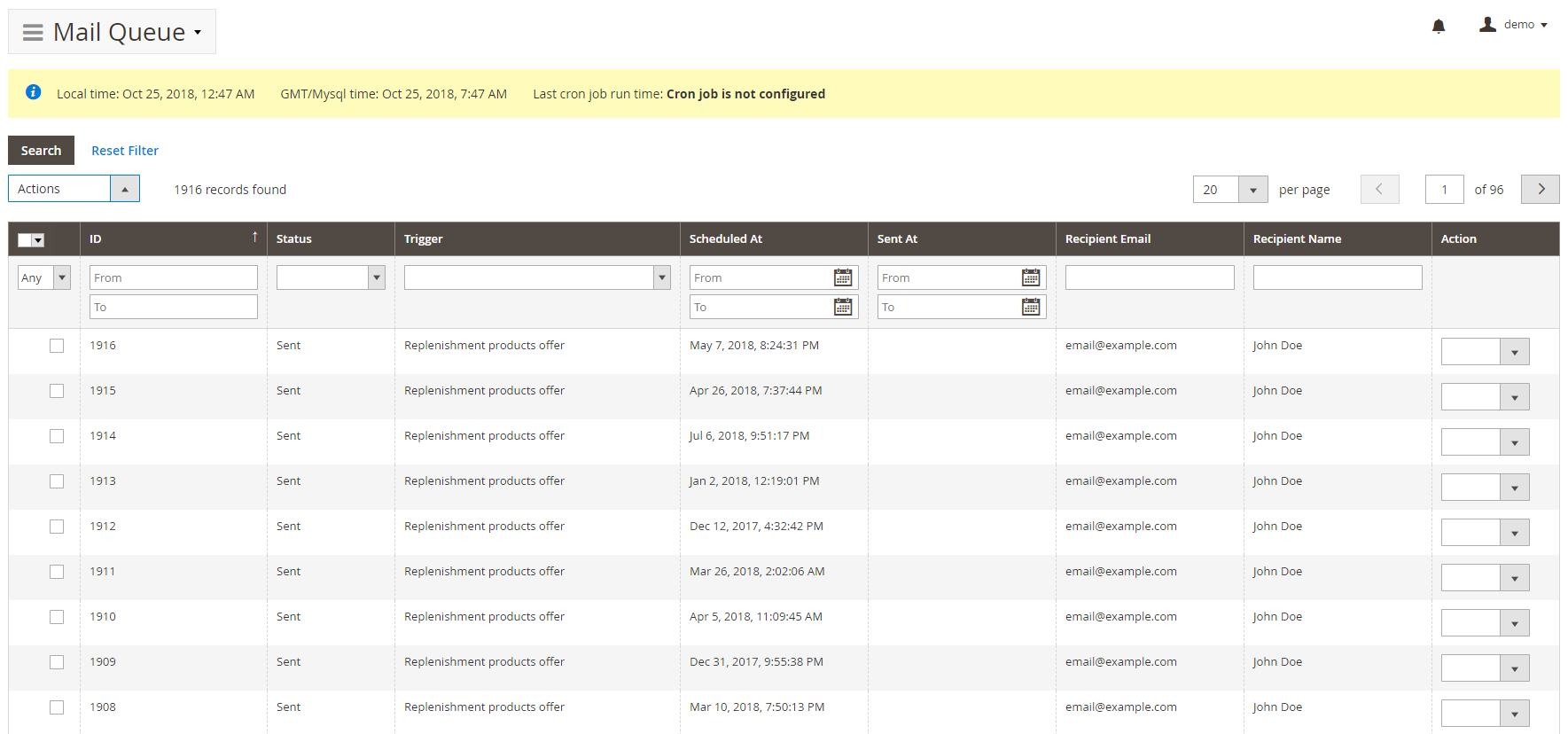Open Action dropdown for row 1912

[1485, 533]
